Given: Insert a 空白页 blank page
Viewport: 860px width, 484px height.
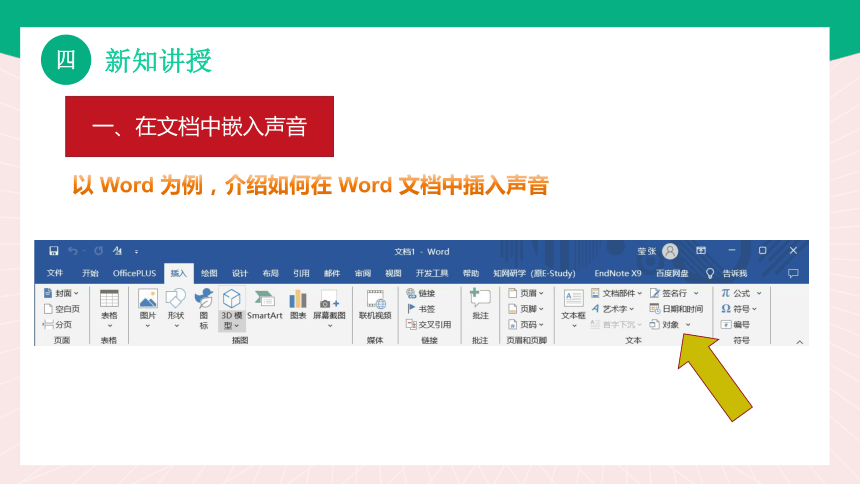Looking at the screenshot, I should click(61, 308).
